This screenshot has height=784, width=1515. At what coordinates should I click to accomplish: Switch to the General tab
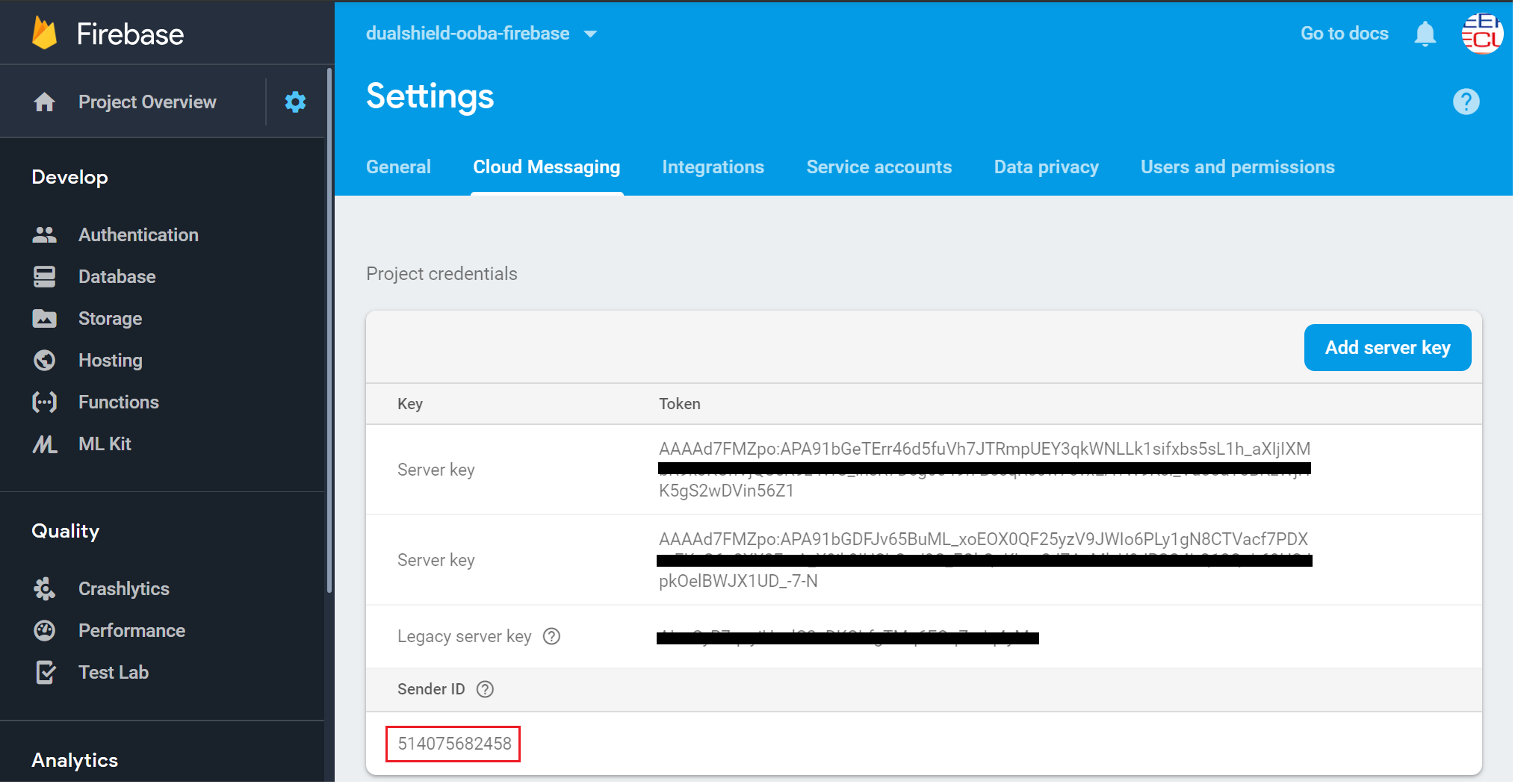(398, 167)
